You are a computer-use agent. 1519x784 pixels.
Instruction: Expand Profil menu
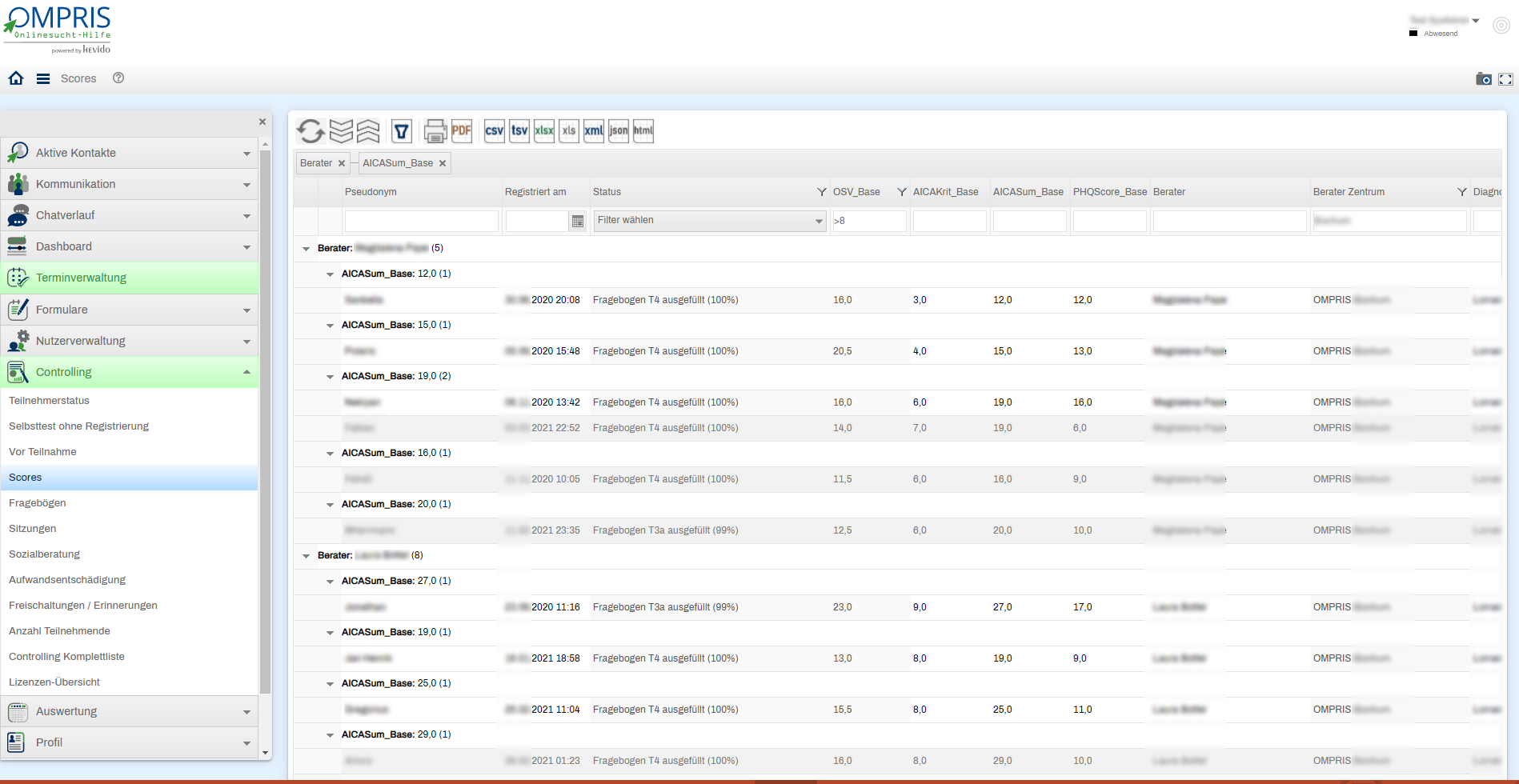click(130, 742)
